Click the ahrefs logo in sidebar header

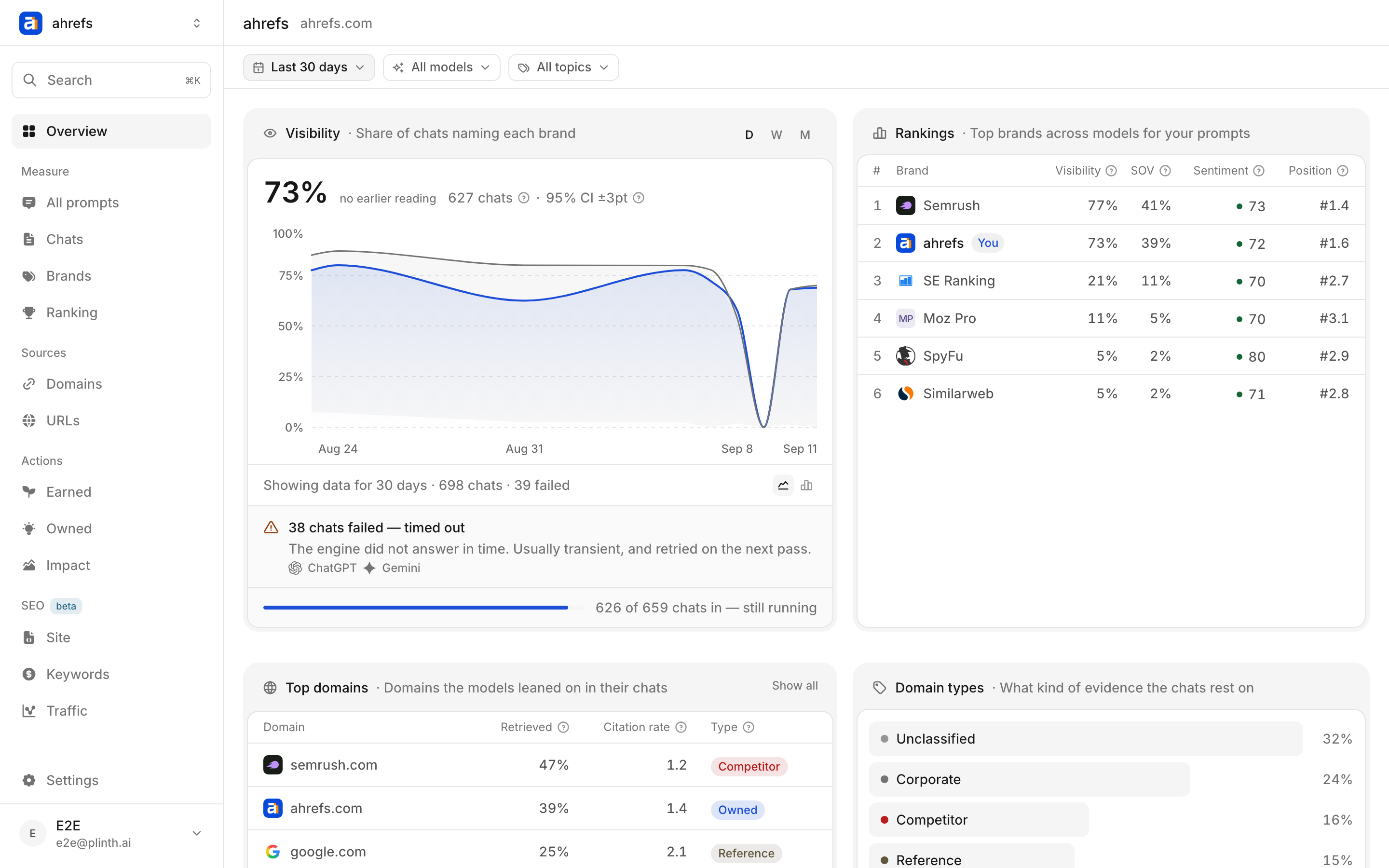point(30,23)
